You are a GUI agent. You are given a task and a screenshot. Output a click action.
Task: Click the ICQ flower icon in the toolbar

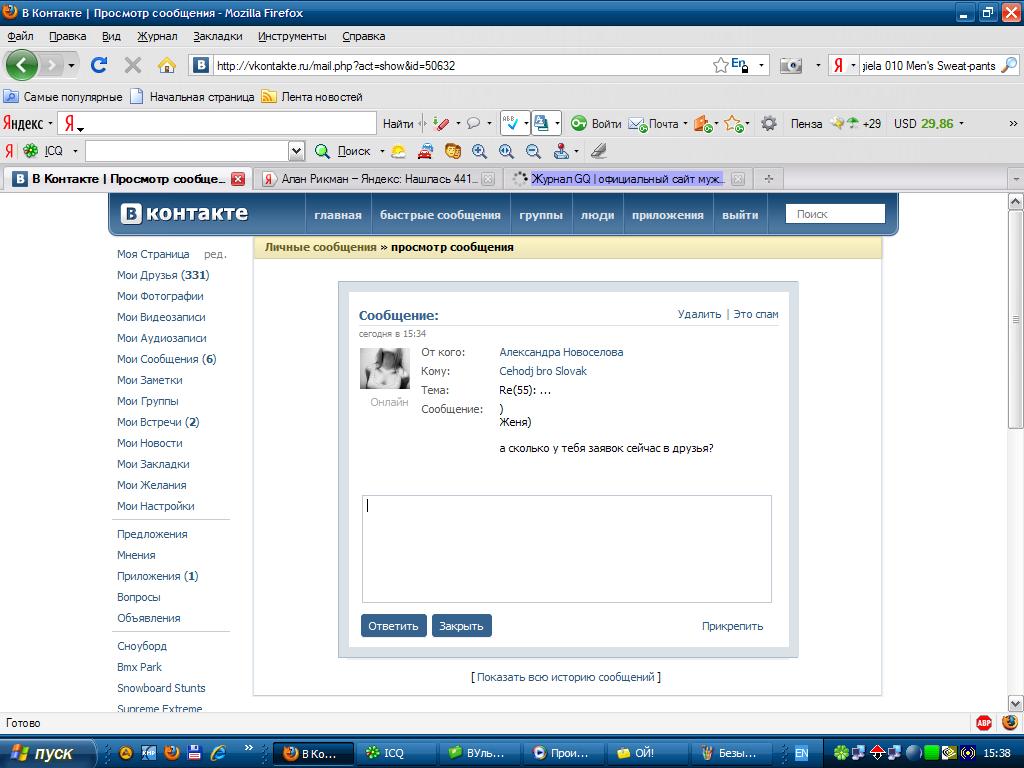pos(31,152)
